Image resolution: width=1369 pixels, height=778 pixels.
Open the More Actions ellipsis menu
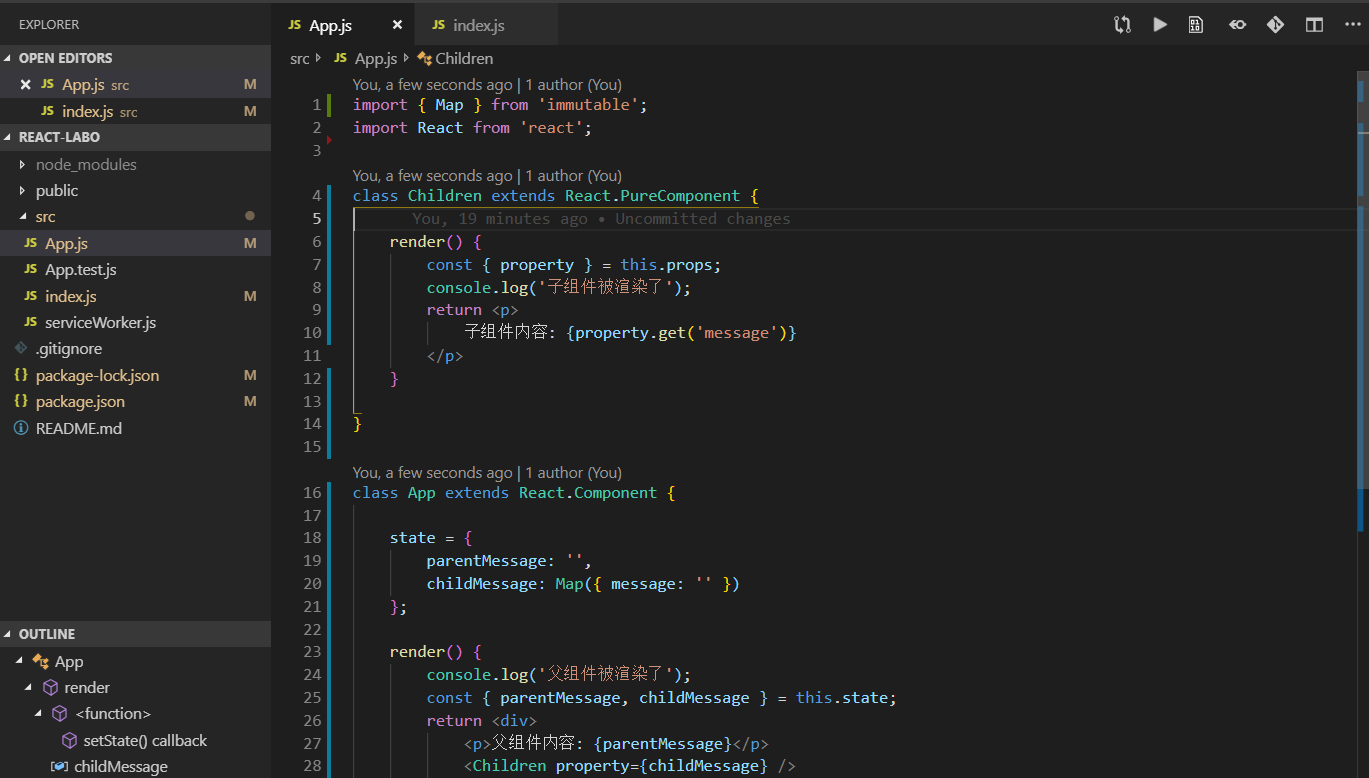point(1352,25)
